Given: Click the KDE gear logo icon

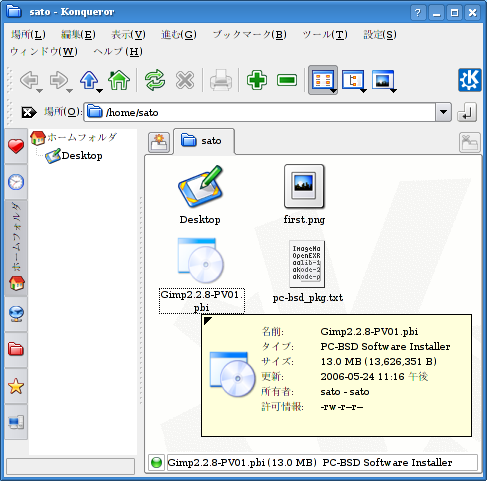Looking at the screenshot, I should pos(469,80).
